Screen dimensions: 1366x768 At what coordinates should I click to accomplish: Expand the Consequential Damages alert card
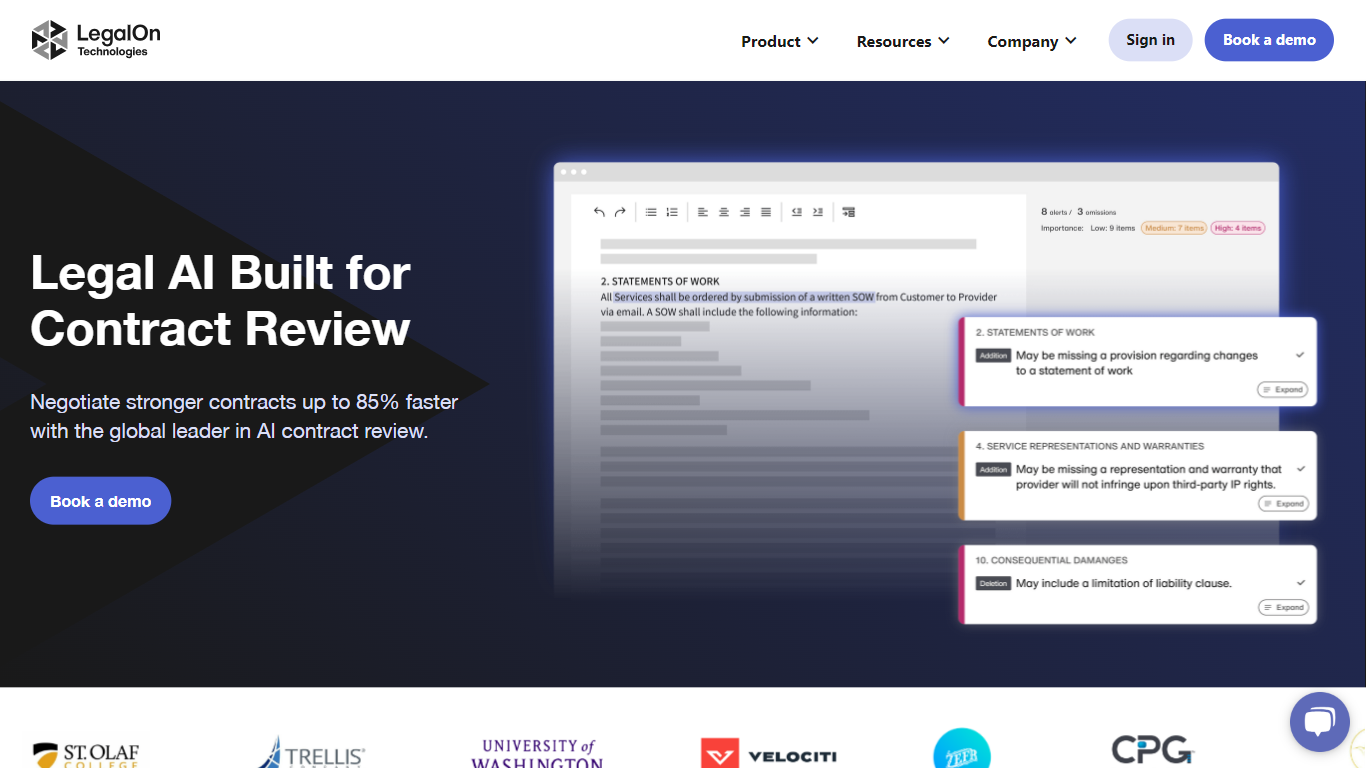point(1283,607)
